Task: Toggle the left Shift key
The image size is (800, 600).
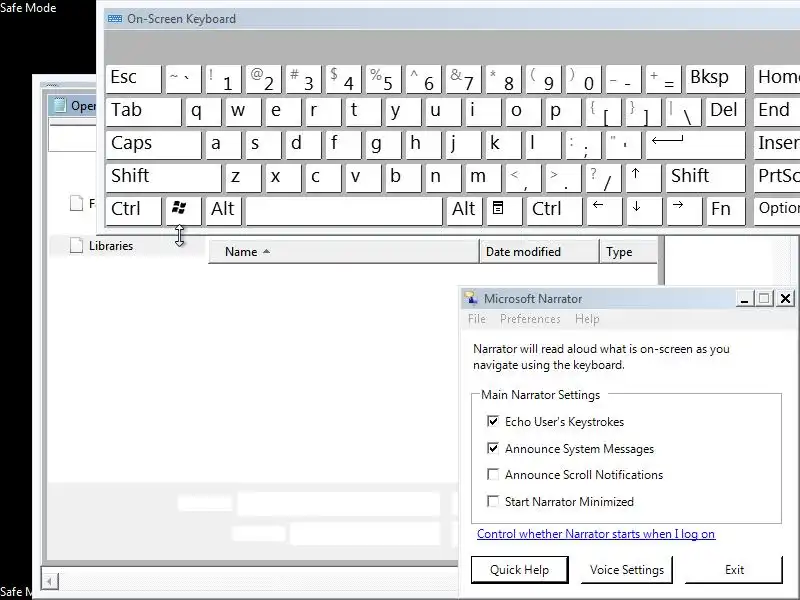Action: point(164,178)
